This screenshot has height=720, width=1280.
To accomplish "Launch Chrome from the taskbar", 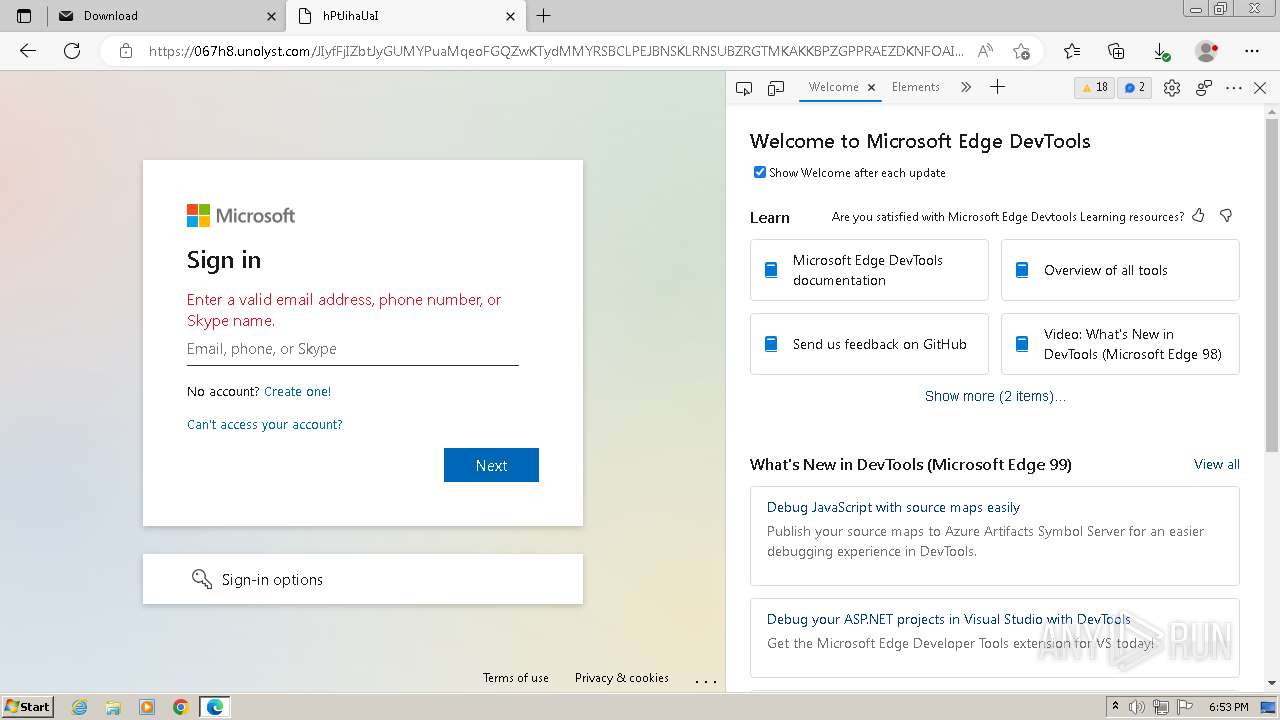I will (181, 707).
